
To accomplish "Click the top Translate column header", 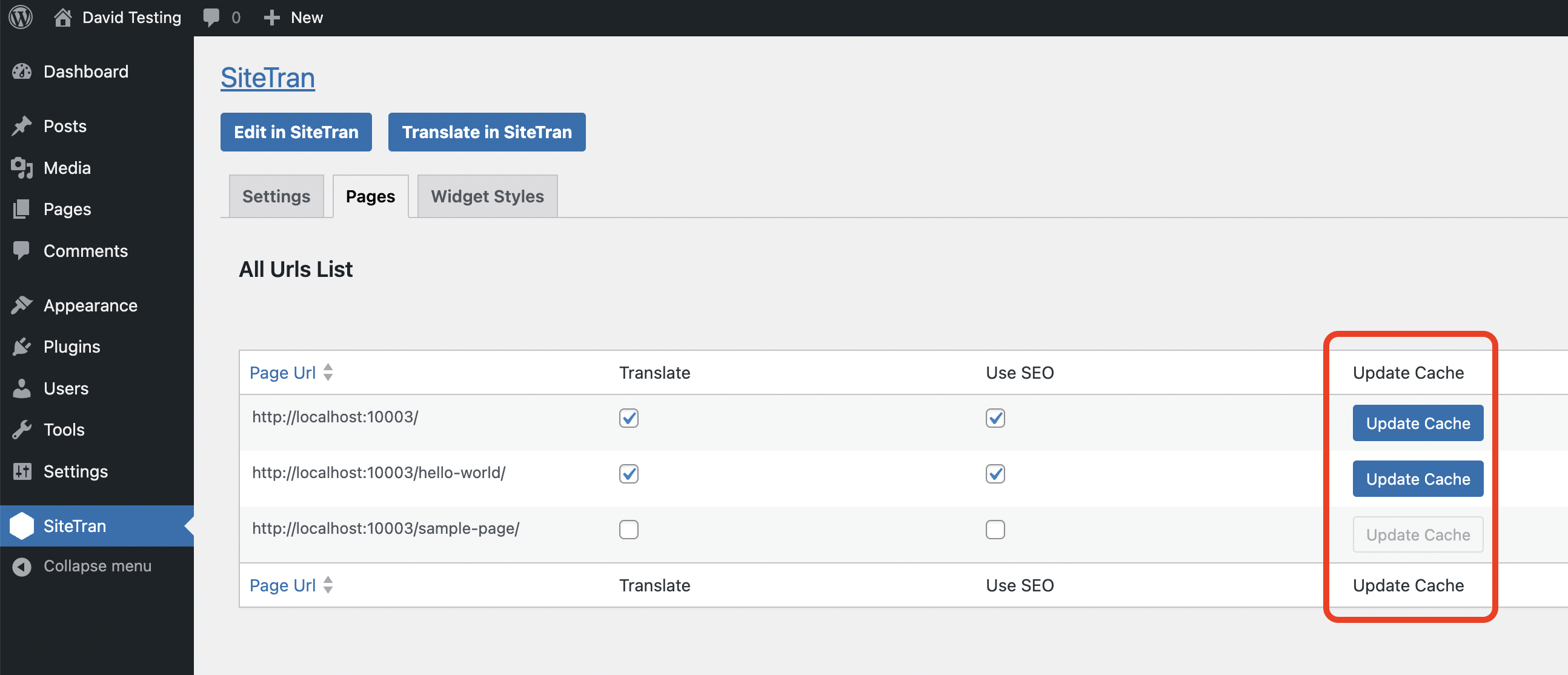I will [654, 373].
